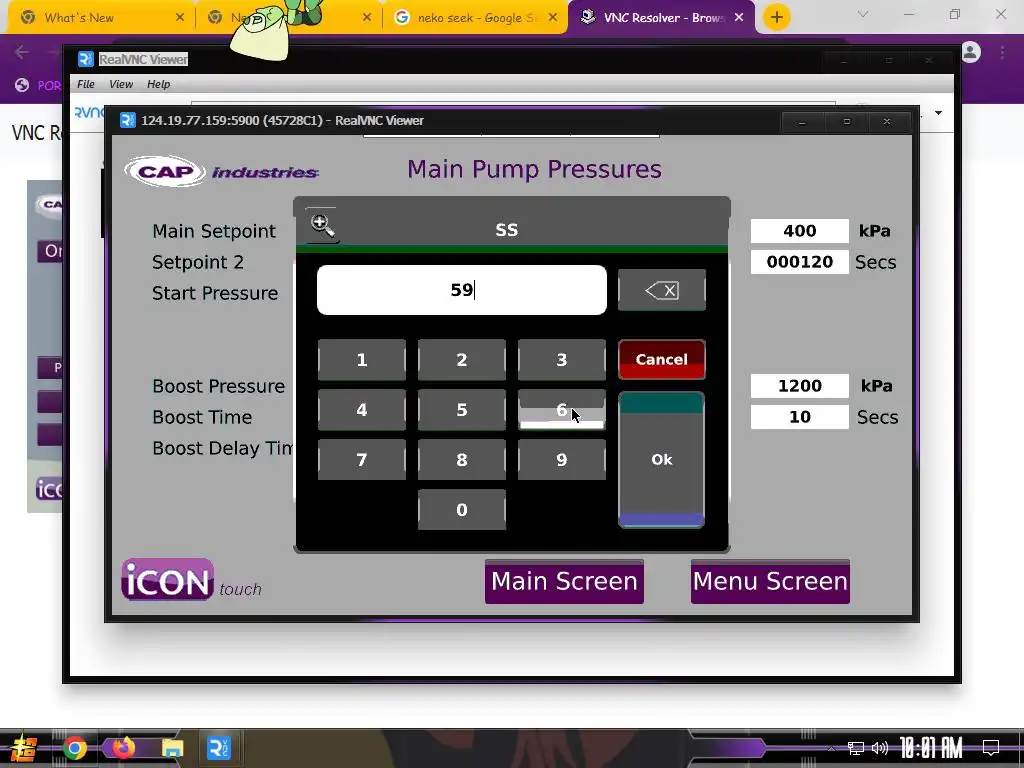
Task: Select keypad digit 8
Action: click(462, 460)
